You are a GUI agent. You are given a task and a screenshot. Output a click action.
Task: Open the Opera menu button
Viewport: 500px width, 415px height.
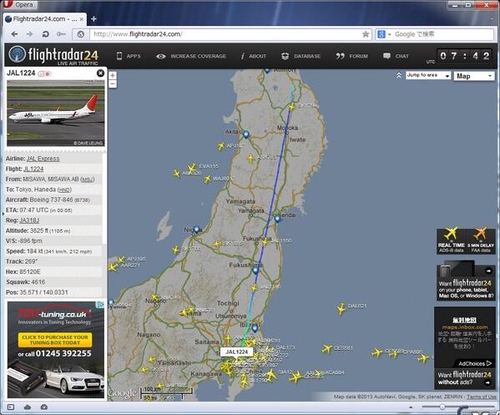[x=19, y=5]
